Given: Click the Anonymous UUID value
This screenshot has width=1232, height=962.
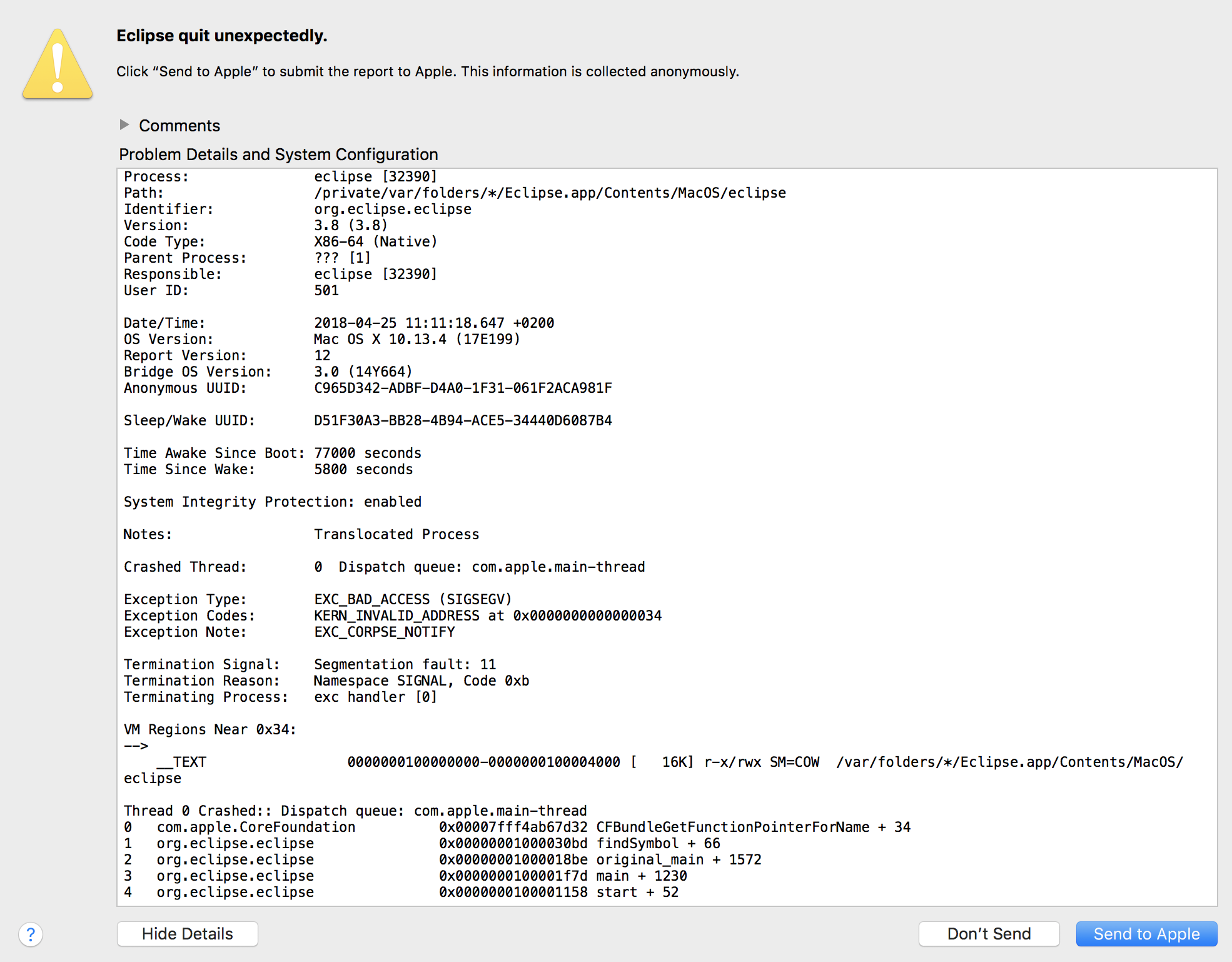Looking at the screenshot, I should pyautogui.click(x=462, y=388).
